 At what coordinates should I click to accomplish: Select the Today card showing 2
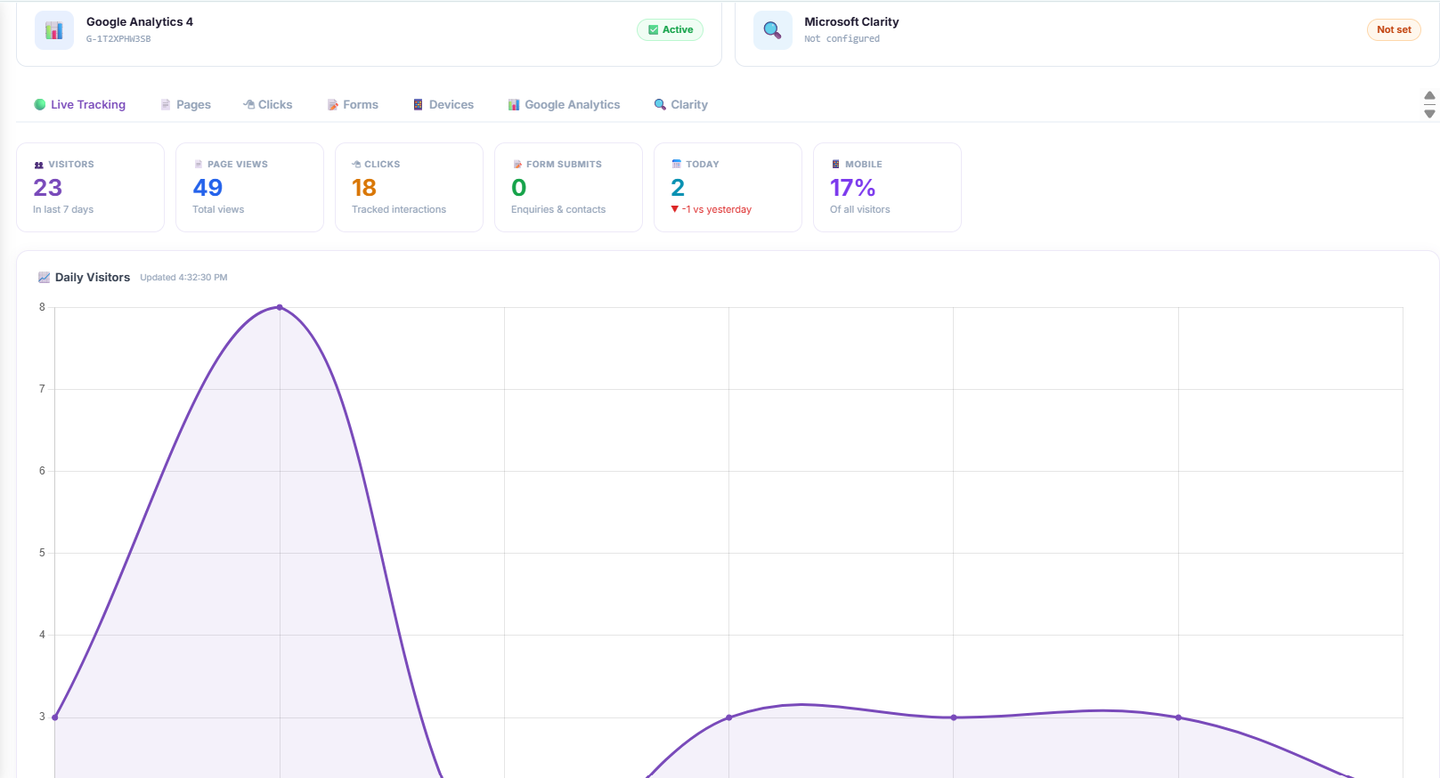tap(728, 187)
